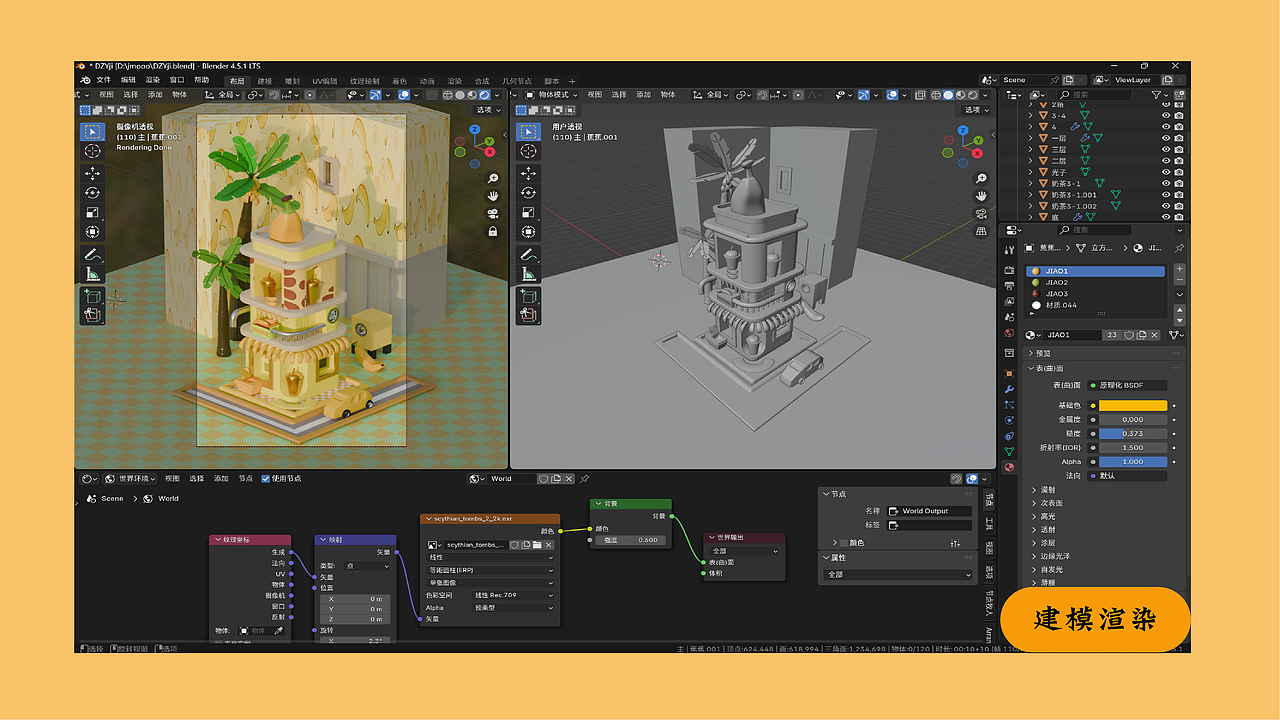Viewport: 1280px width, 720px height.
Task: Select the Annotate tool in the camera viewport
Action: point(92,255)
